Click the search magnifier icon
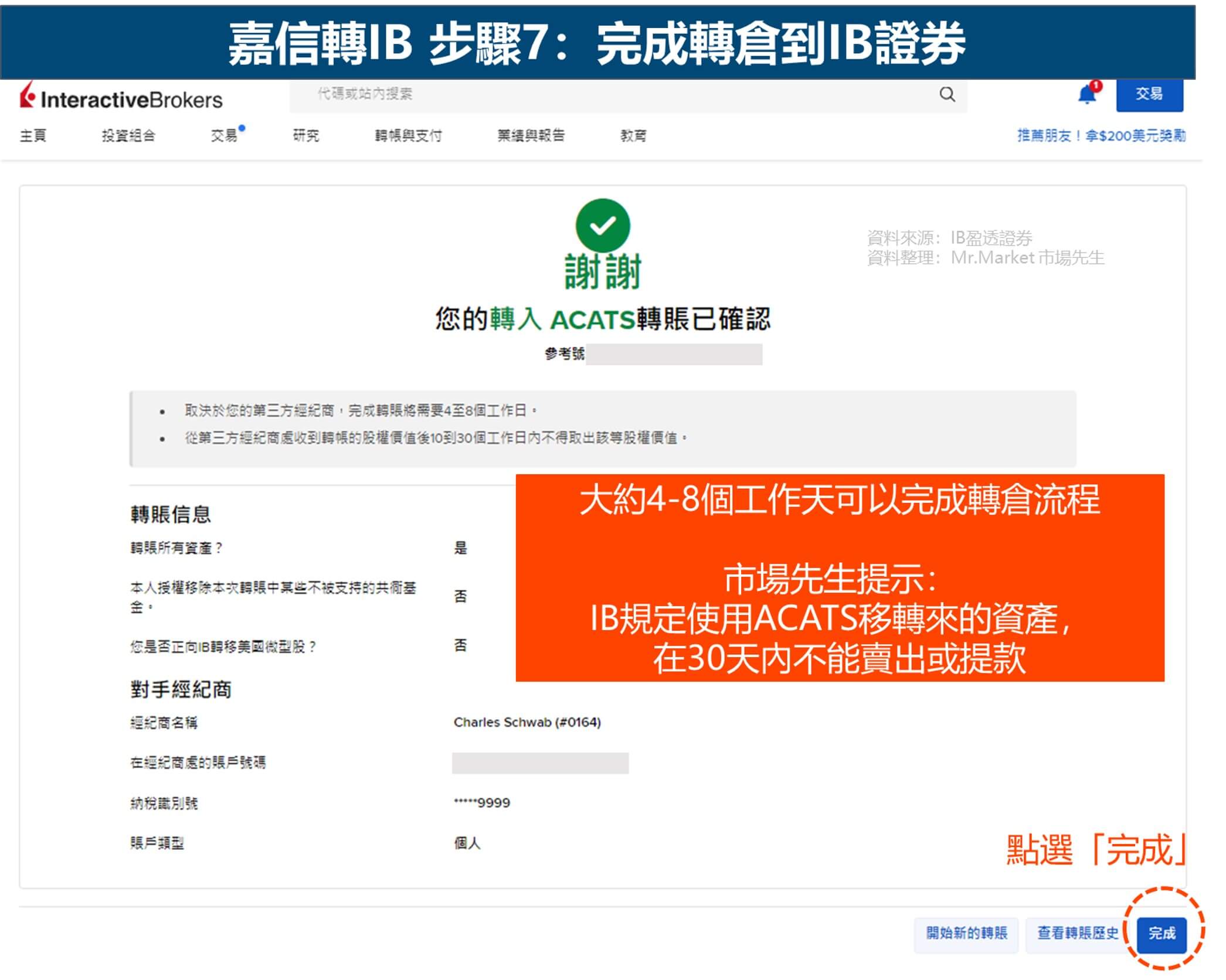The width and height of the screenshot is (1226, 980). 947,94
